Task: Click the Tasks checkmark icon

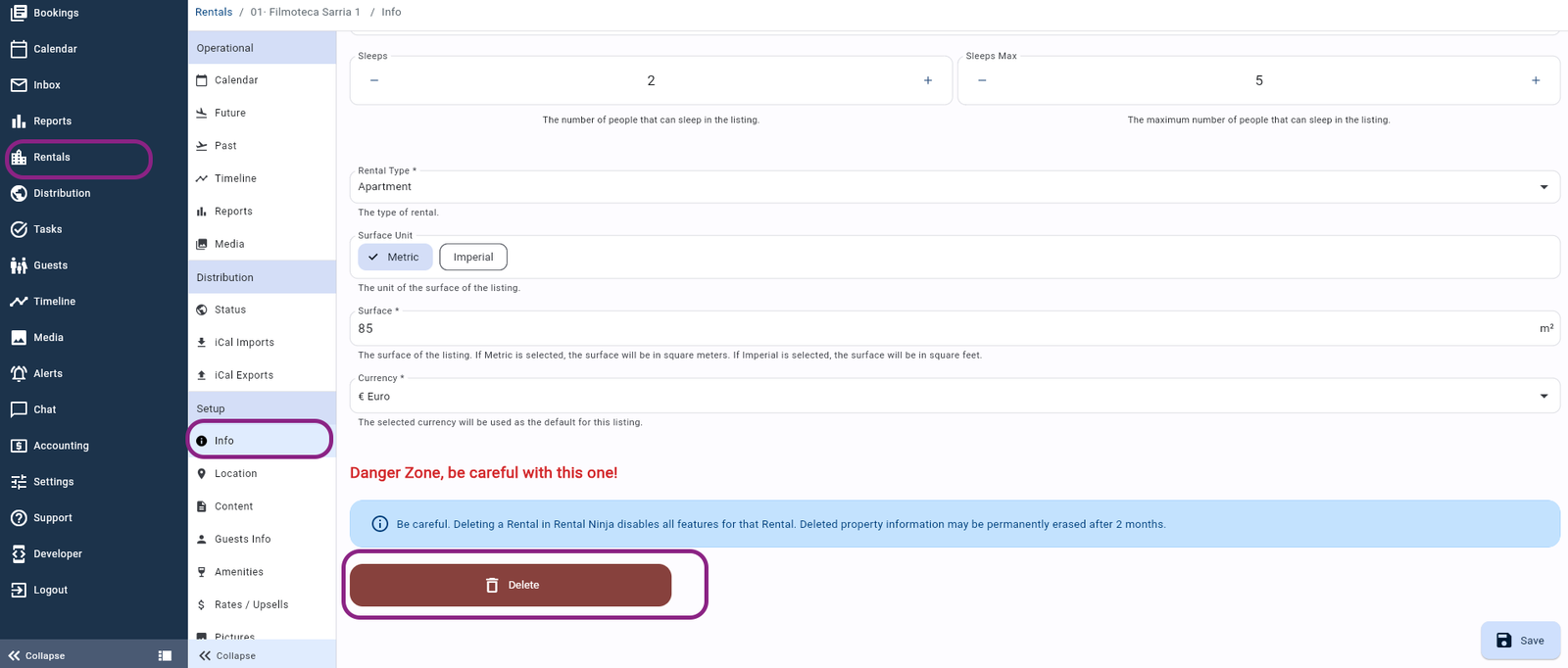Action: tap(19, 229)
